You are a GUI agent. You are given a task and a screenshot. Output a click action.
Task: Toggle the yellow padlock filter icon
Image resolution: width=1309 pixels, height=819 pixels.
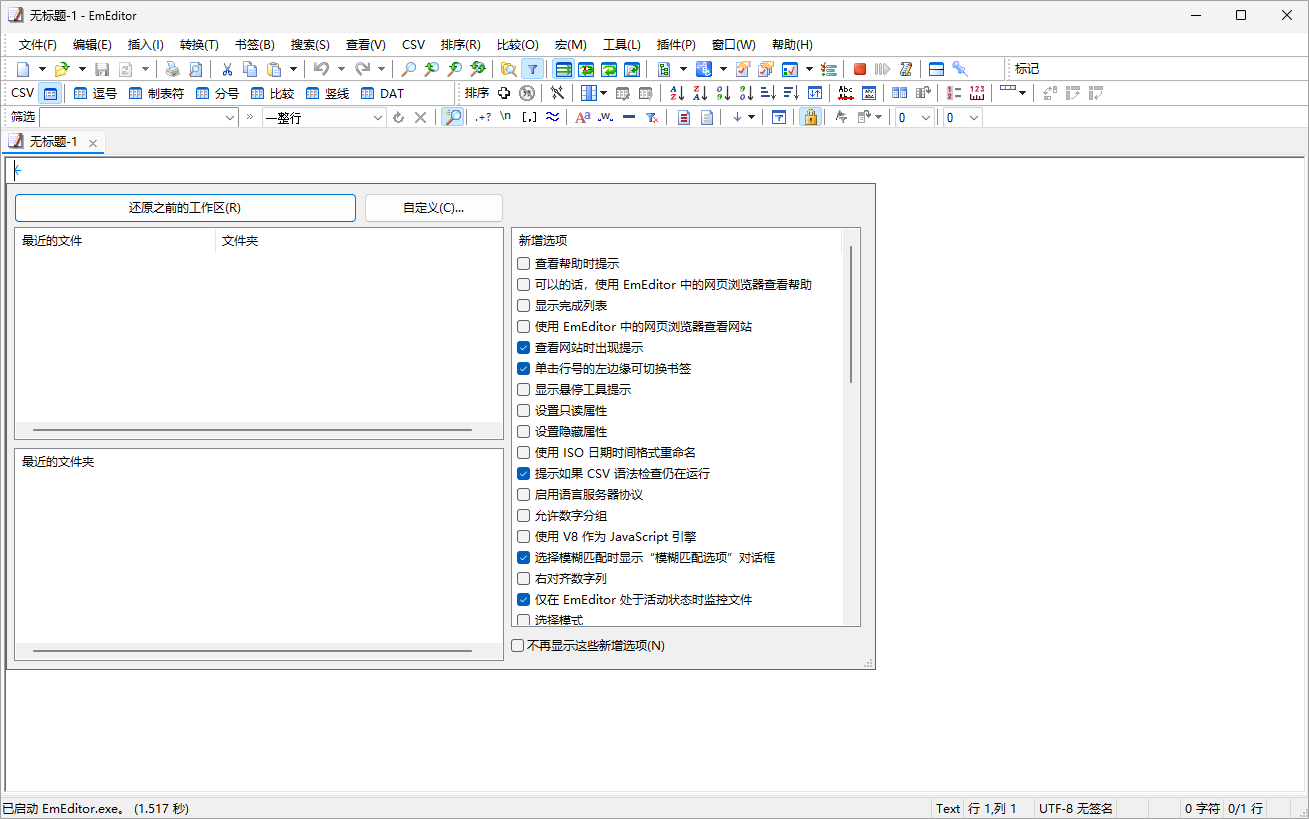point(810,117)
